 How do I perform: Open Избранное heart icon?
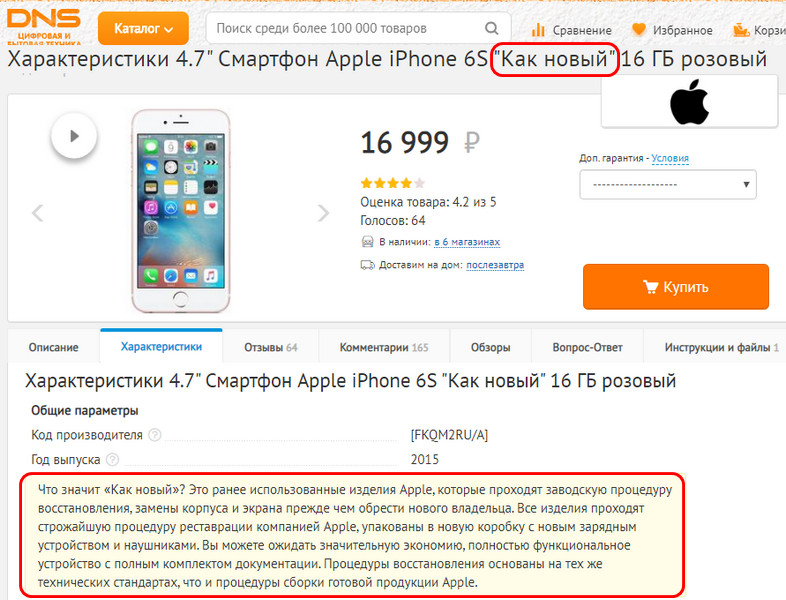tap(639, 30)
